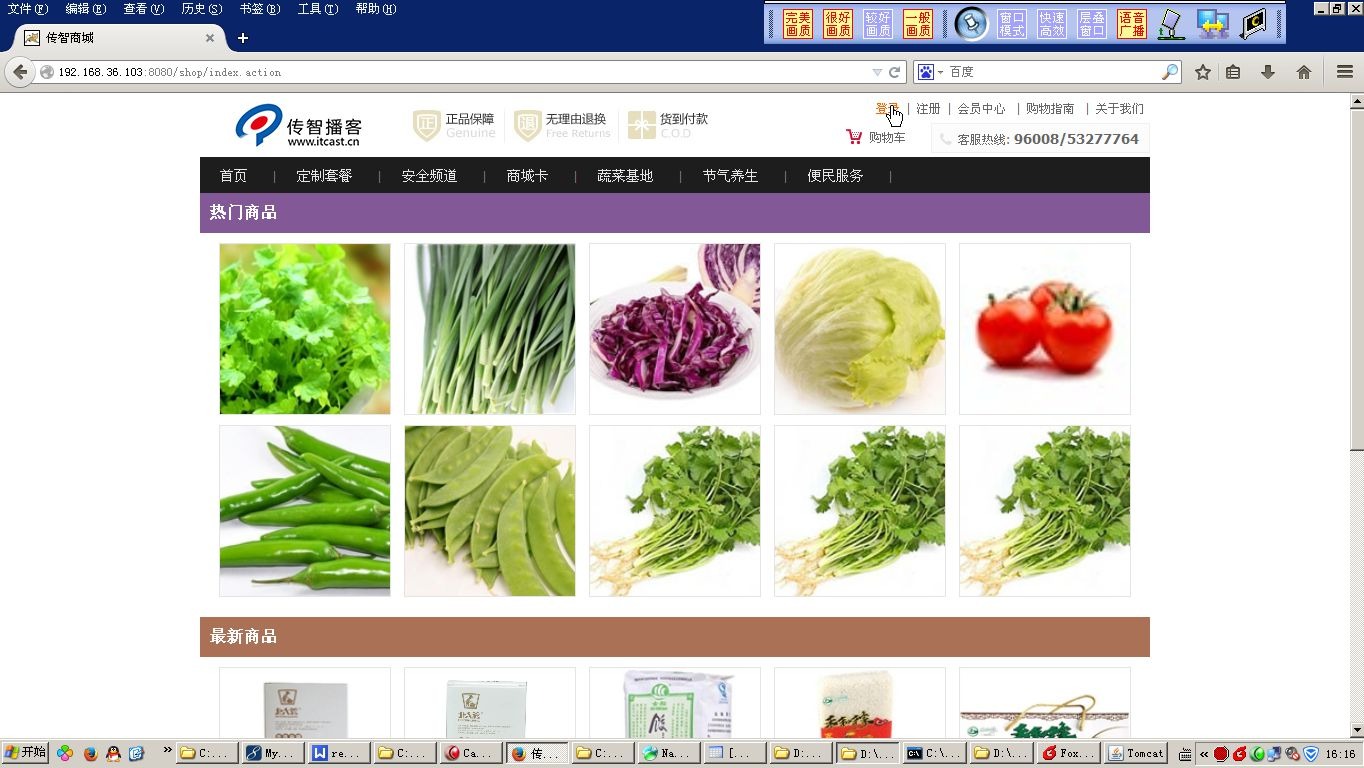The height and width of the screenshot is (768, 1364).
Task: Open 便民服务 navigation item
Action: click(x=835, y=175)
